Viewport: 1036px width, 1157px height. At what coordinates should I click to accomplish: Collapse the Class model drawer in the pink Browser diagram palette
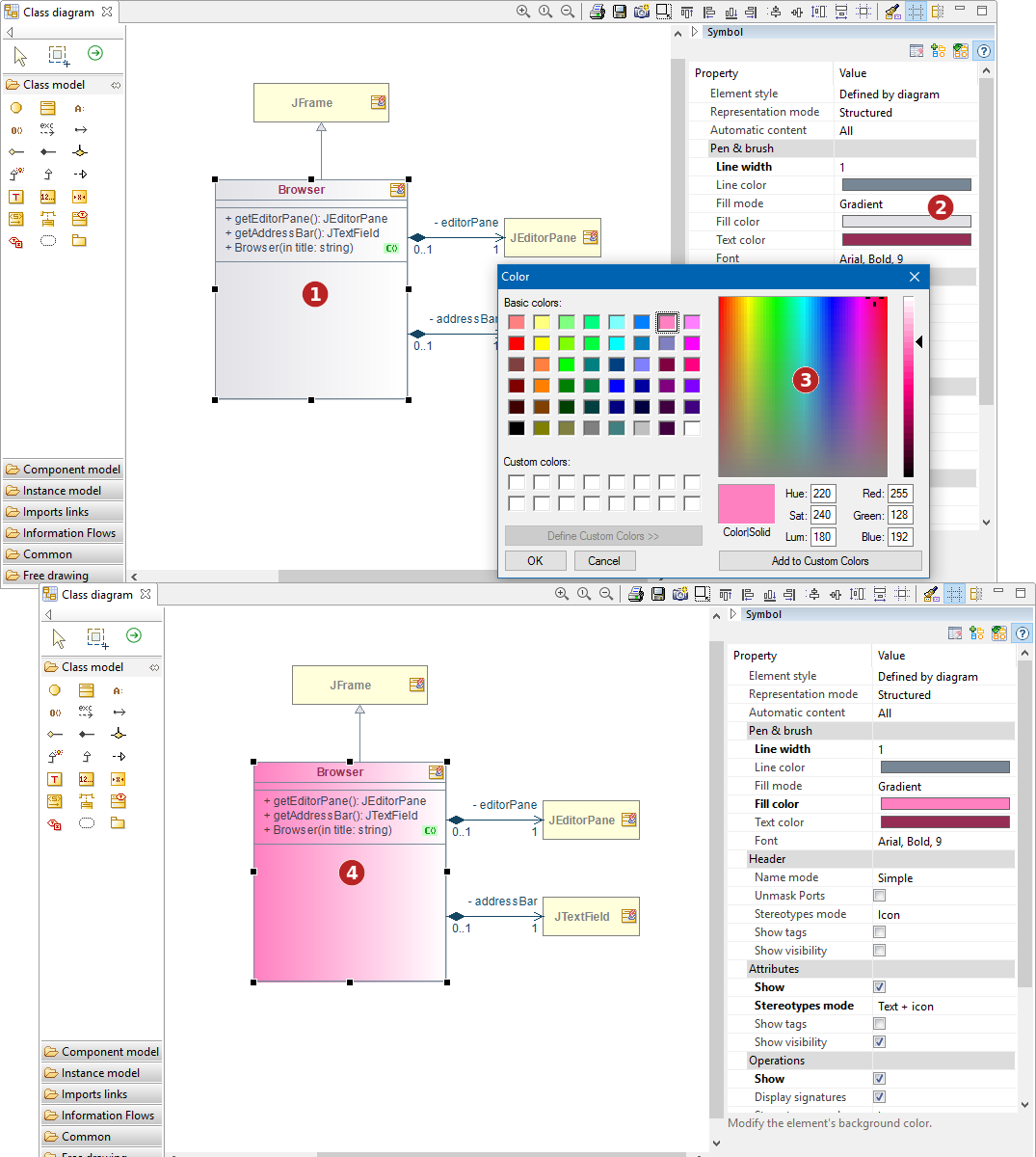pyautogui.click(x=101, y=667)
